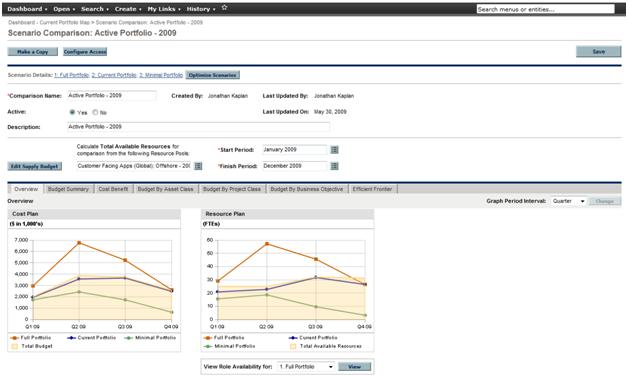This screenshot has height=377, width=628.
Task: Click Full Portfolio legend swatch in Cost Plan
Action: pyautogui.click(x=14, y=338)
